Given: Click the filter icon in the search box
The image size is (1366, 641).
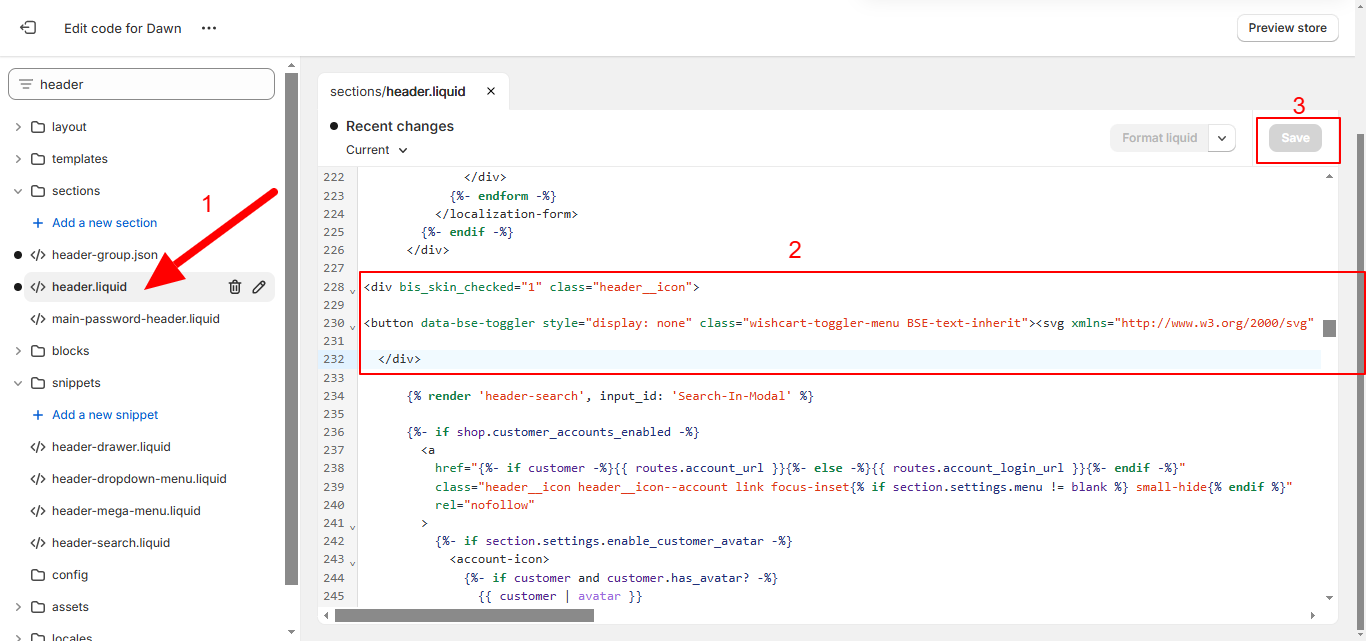Looking at the screenshot, I should point(26,85).
